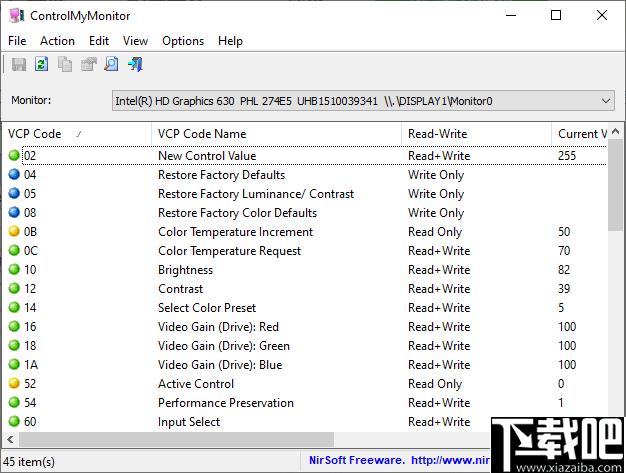Click green icon beside code 54
This screenshot has width=626, height=473.
14,402
